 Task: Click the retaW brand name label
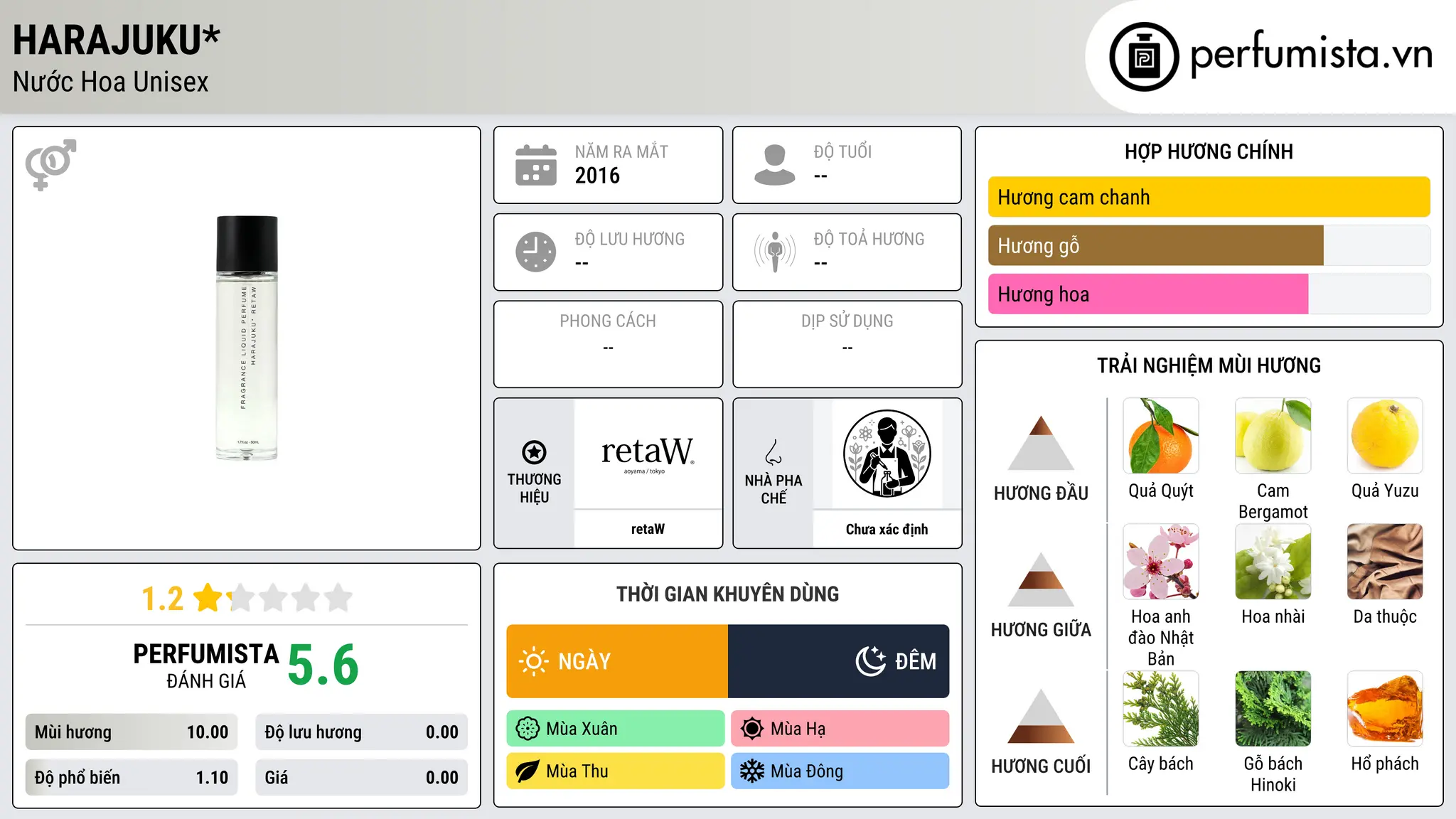pyautogui.click(x=648, y=529)
